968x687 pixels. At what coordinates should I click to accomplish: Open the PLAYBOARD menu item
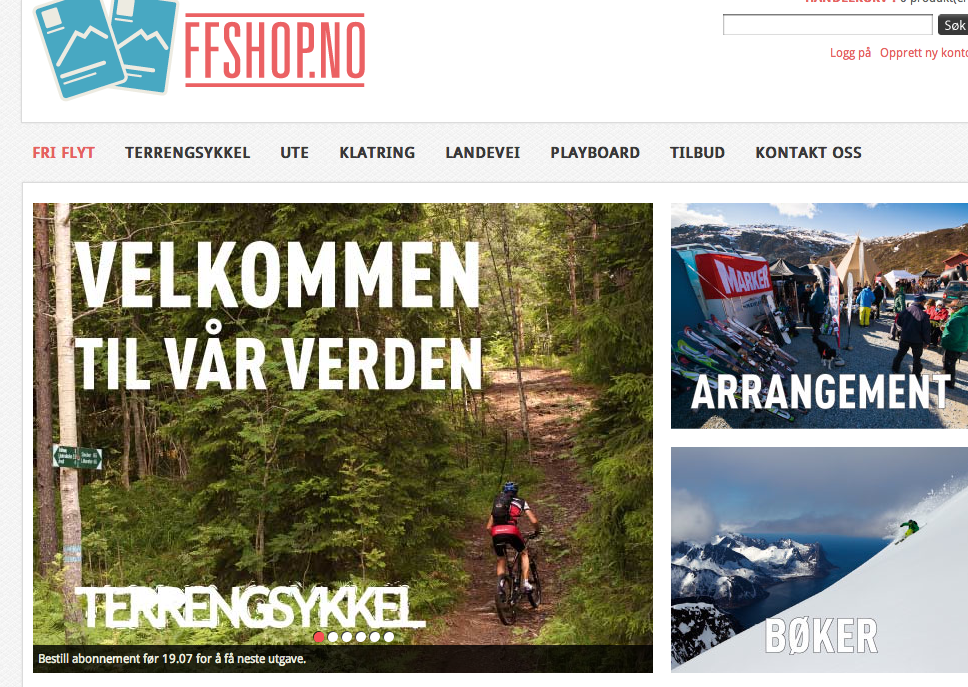pyautogui.click(x=595, y=152)
